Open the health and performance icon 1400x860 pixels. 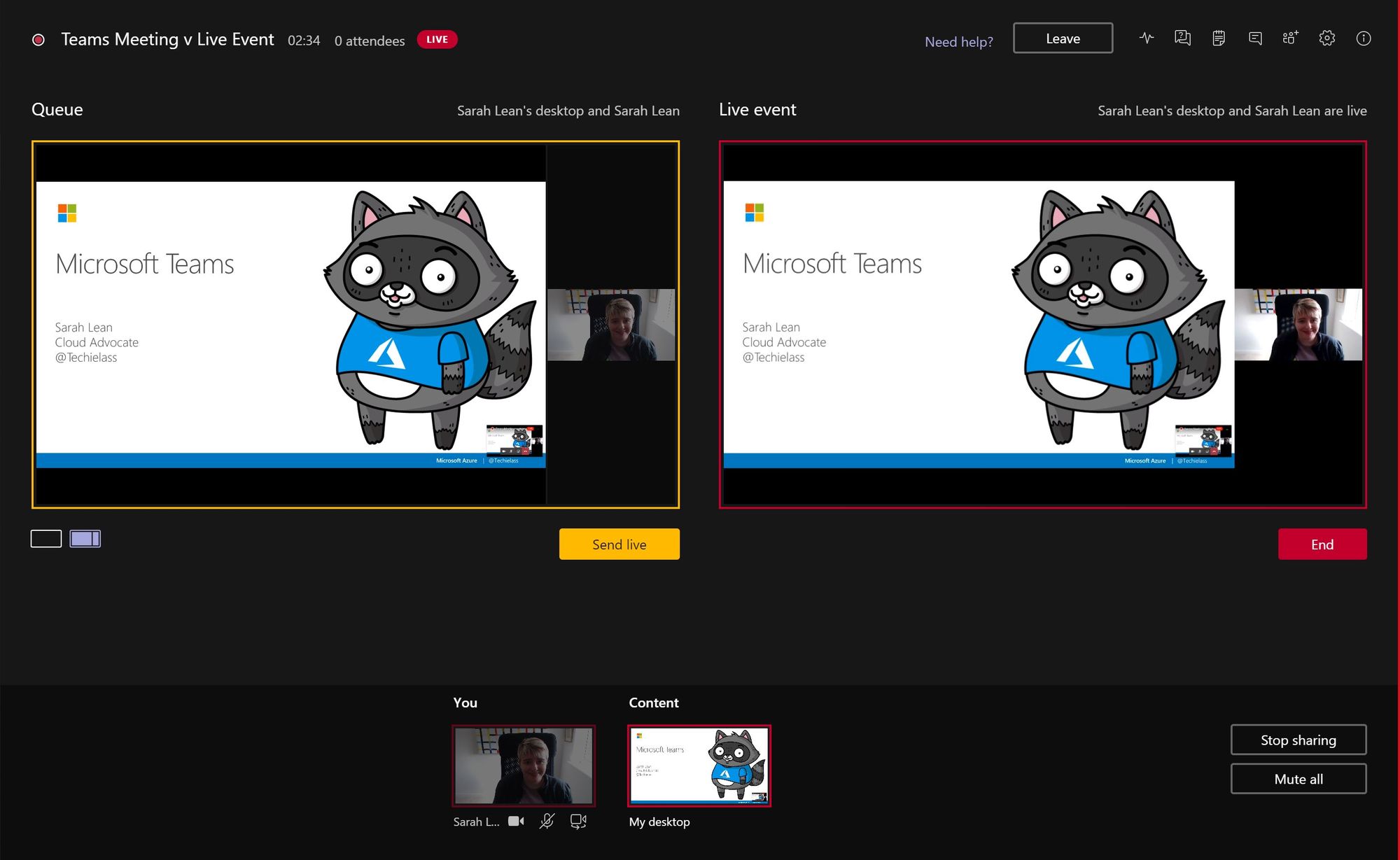(x=1147, y=38)
